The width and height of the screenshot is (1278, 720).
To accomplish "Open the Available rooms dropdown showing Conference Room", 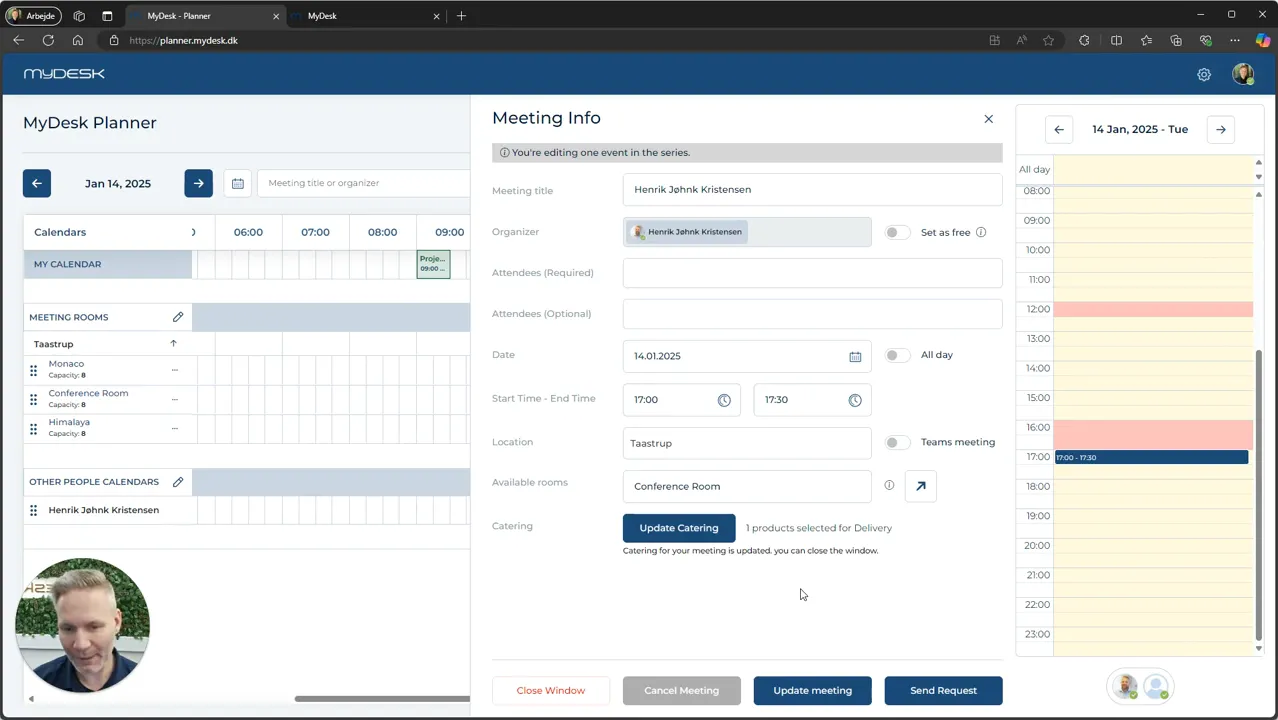I will point(747,486).
